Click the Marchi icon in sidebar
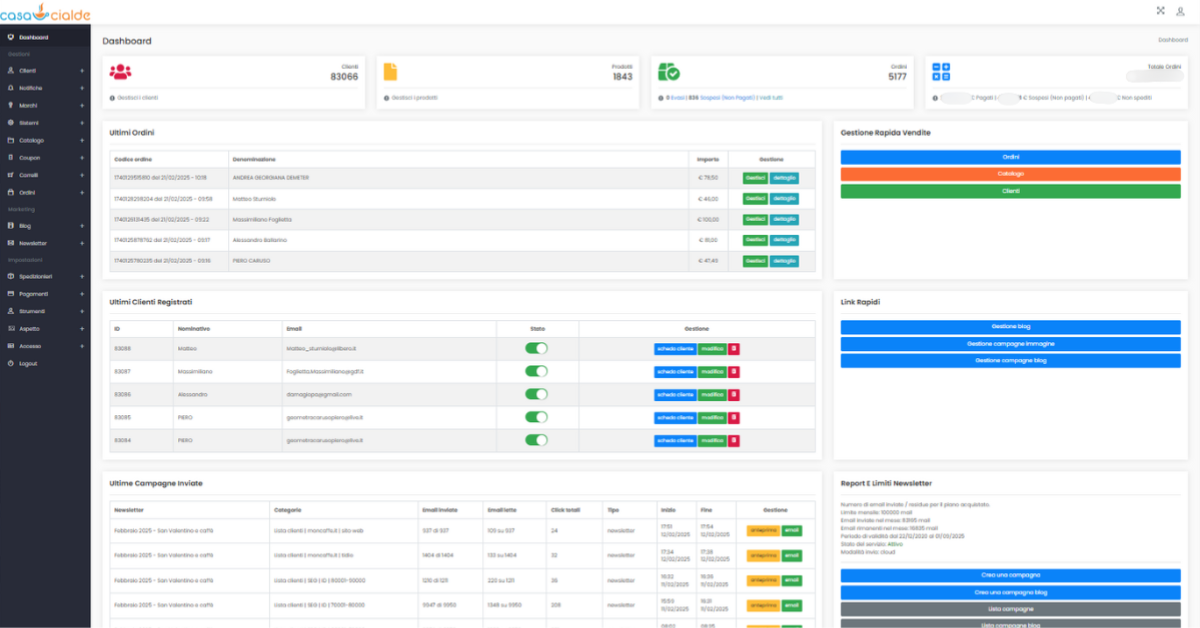This screenshot has width=1200, height=628. coord(10,105)
